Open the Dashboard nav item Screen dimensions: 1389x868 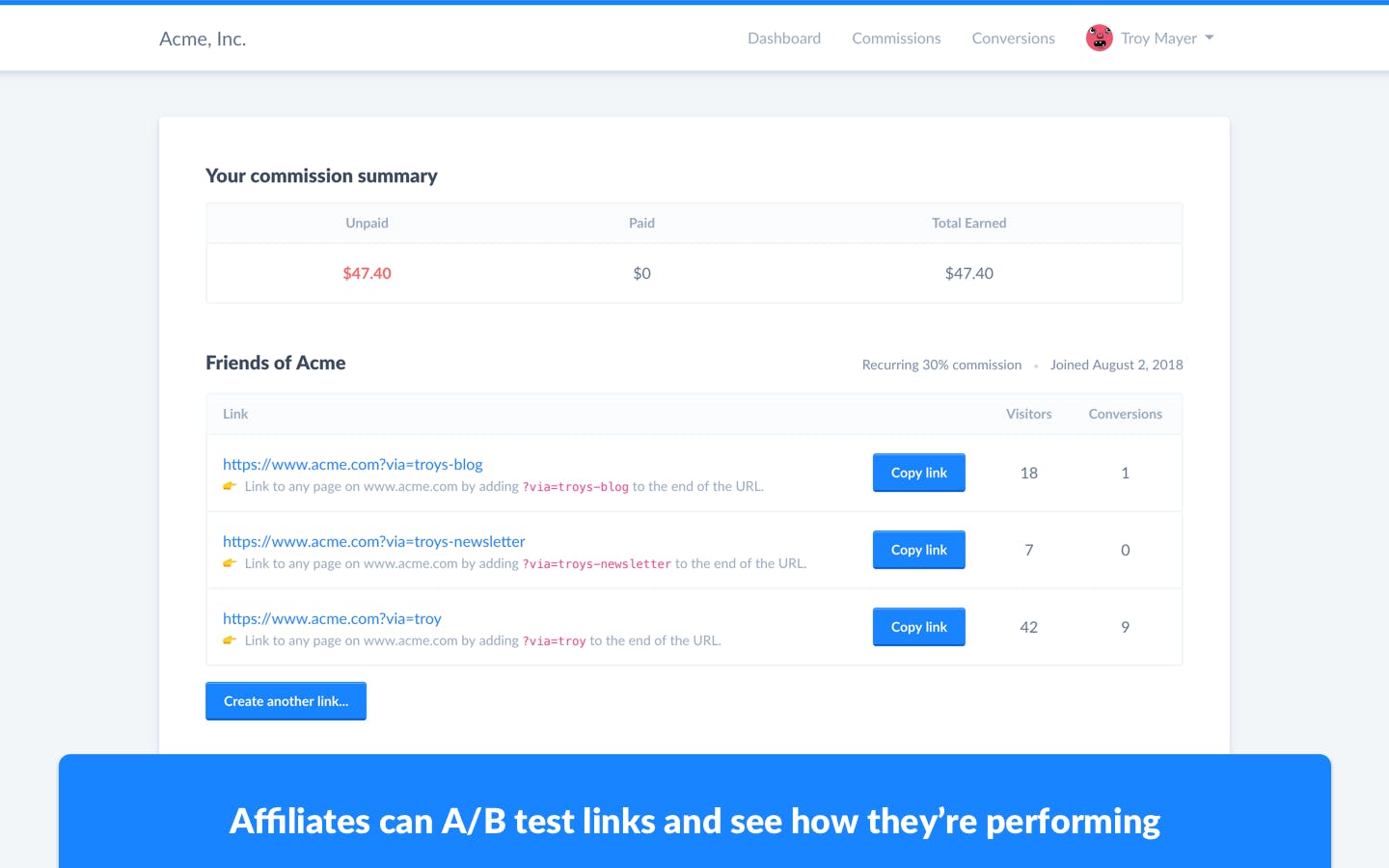[784, 39]
